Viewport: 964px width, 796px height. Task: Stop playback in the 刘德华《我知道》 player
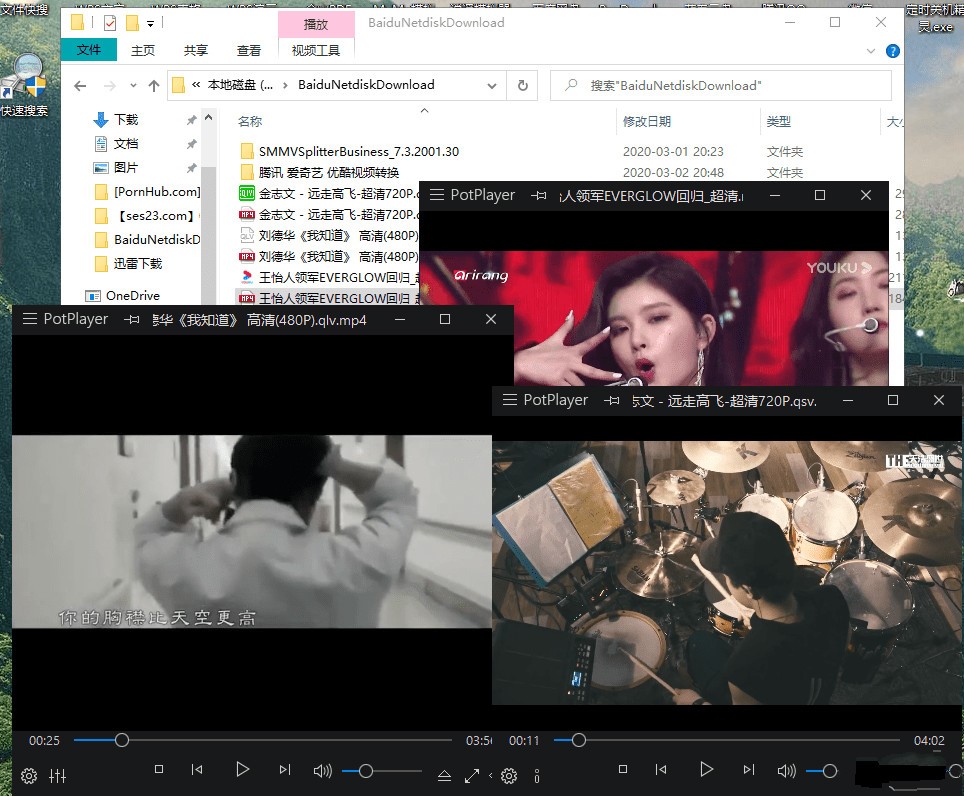tap(159, 769)
